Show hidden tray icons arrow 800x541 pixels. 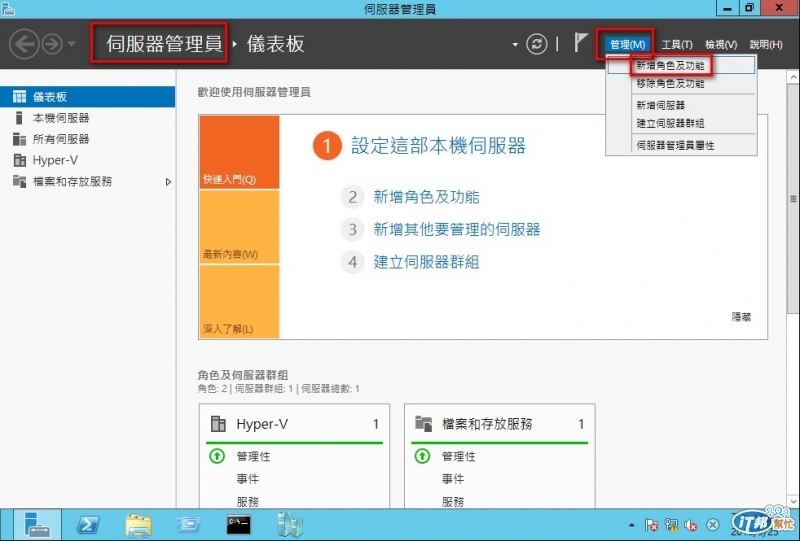(x=632, y=525)
